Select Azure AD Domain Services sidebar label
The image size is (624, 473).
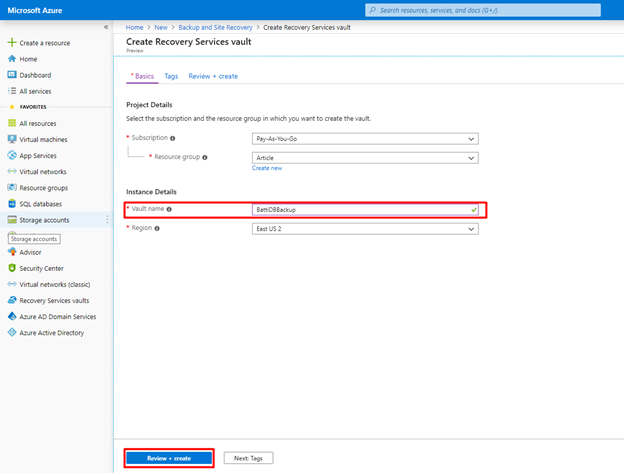58,317
